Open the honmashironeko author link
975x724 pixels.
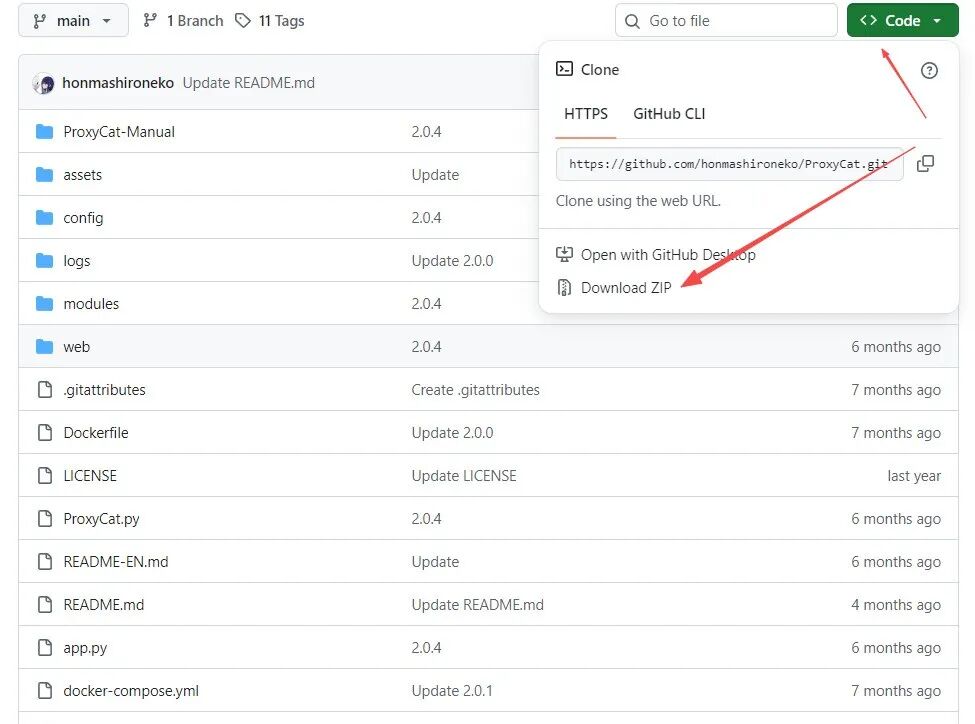point(118,83)
